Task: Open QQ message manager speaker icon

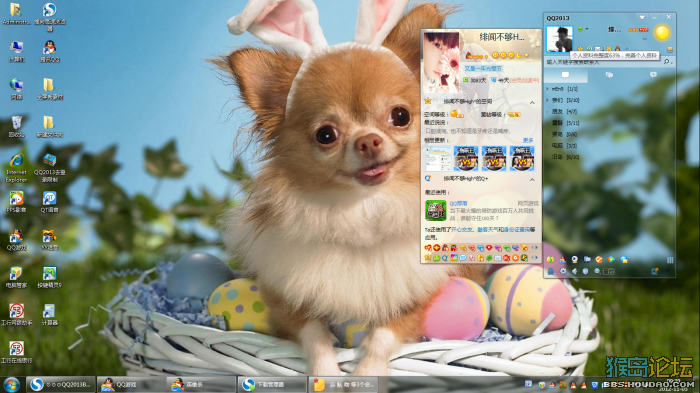Action: (x=575, y=271)
